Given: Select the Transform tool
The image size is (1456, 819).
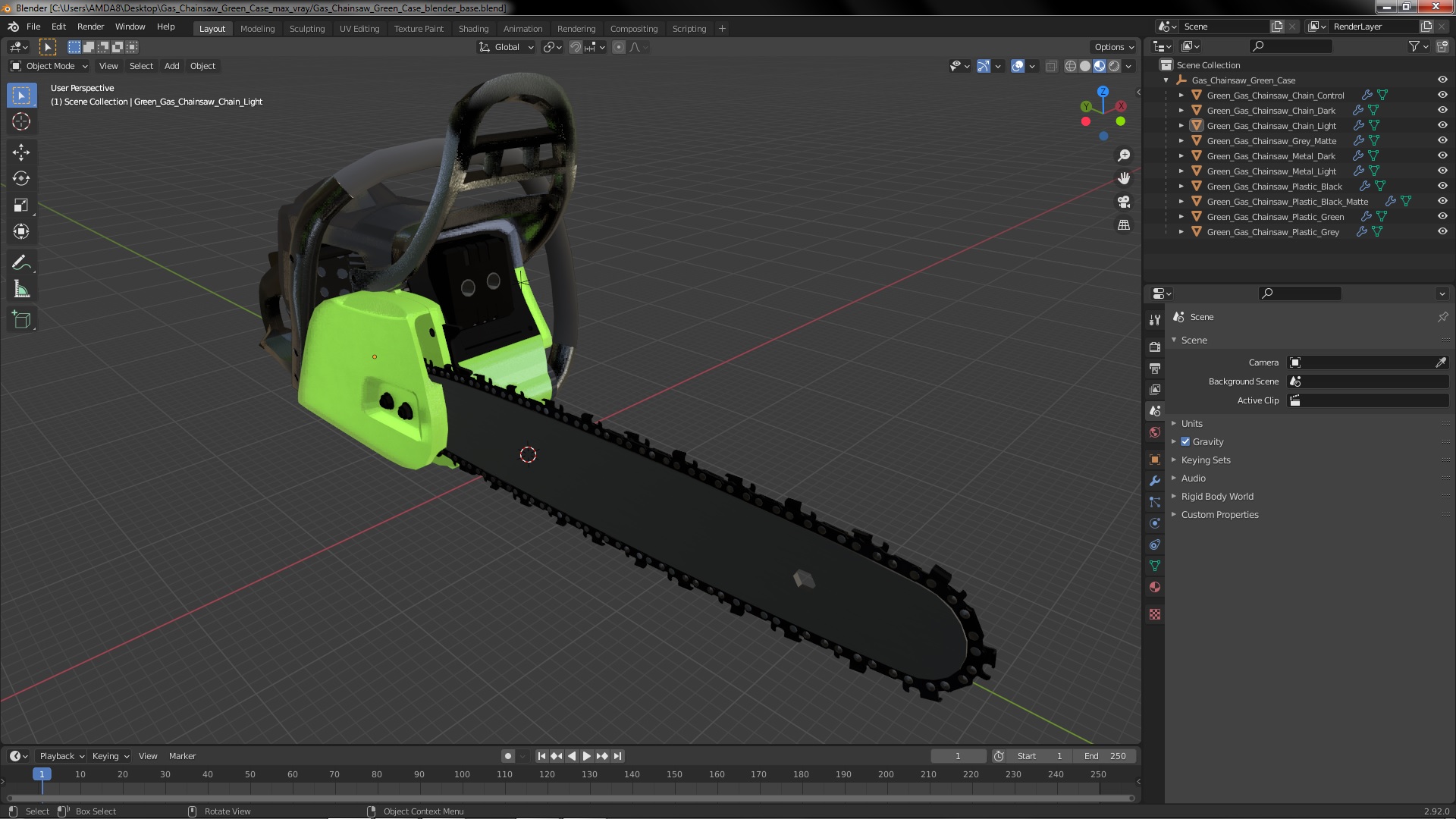Looking at the screenshot, I should 21,232.
